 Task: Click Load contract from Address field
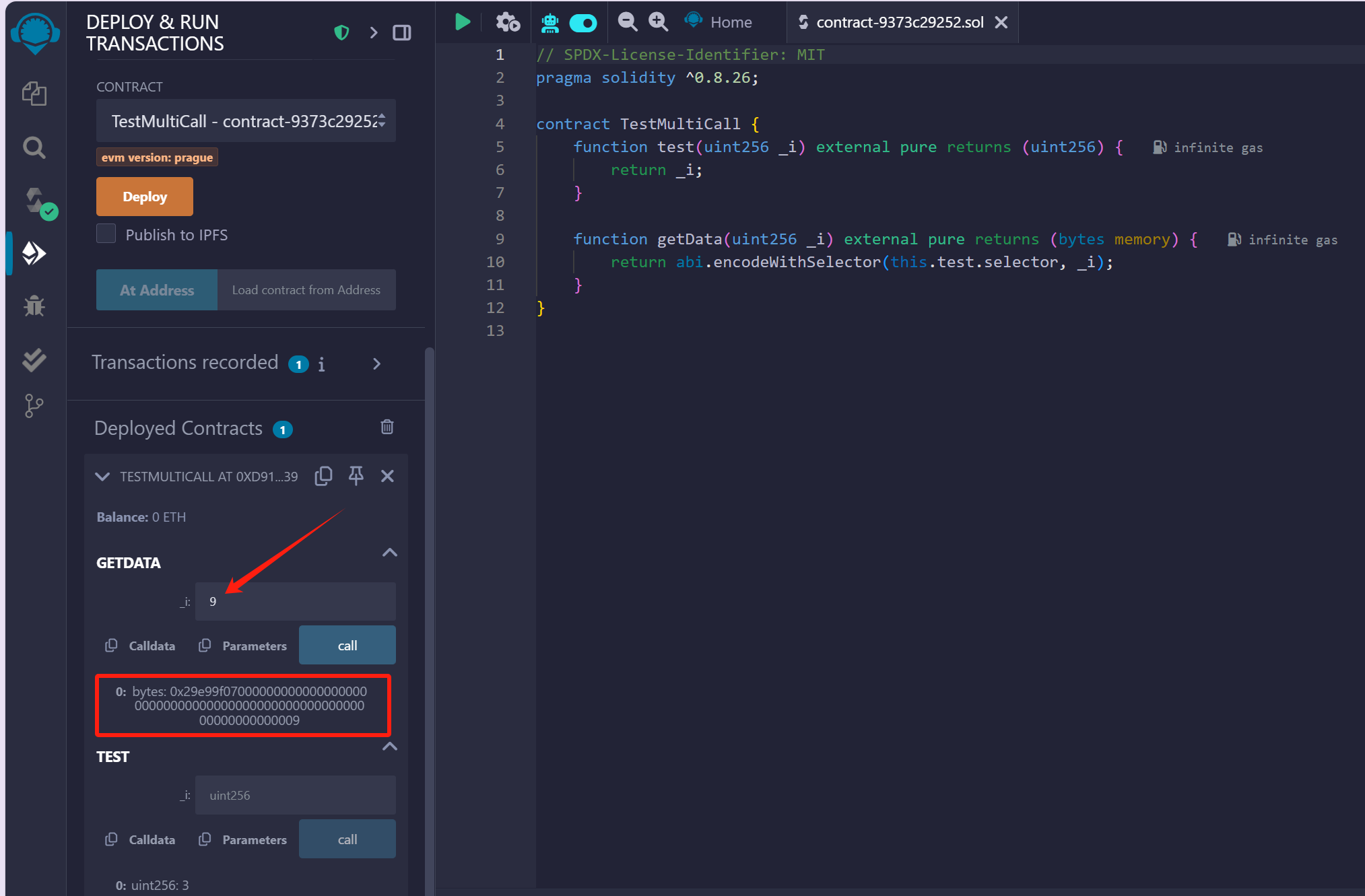click(x=306, y=290)
